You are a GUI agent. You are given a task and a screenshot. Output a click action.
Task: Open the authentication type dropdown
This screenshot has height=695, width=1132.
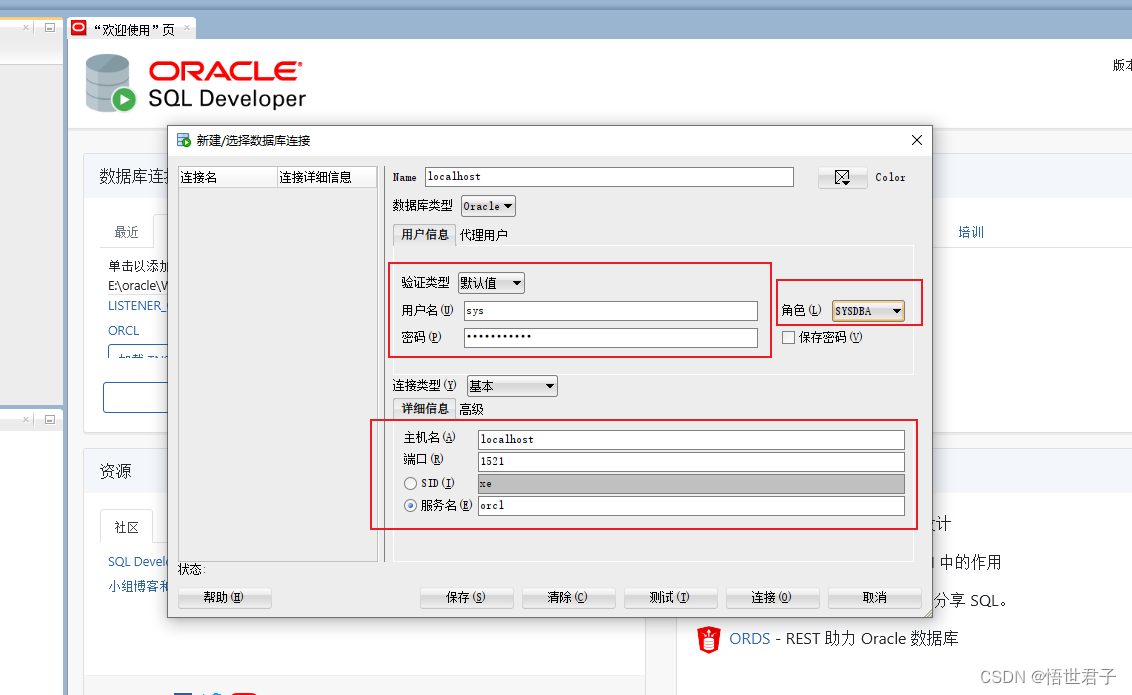(x=491, y=283)
